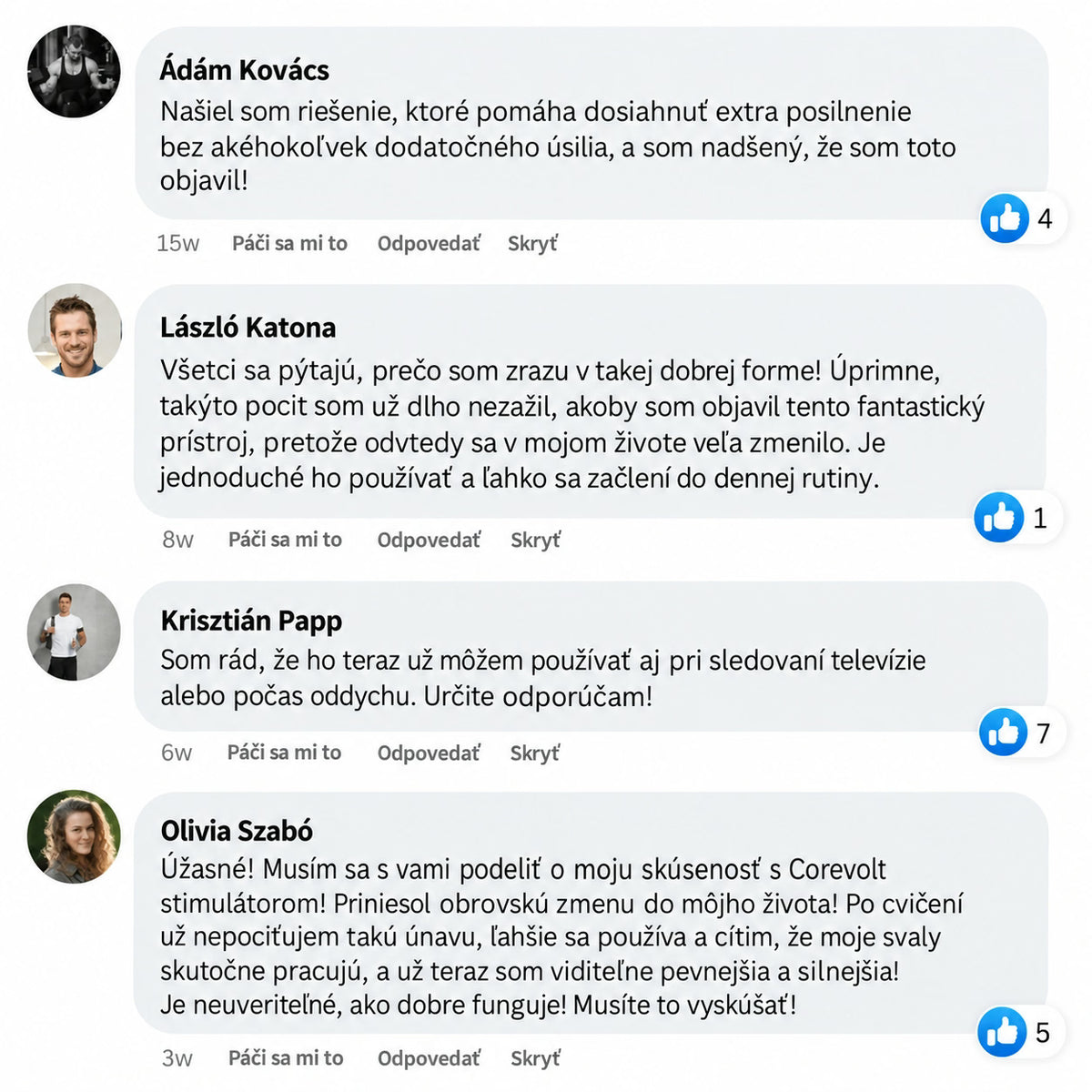The height and width of the screenshot is (1092, 1092).
Task: Open Ádám Kovács's profile picture
Action: (74, 71)
